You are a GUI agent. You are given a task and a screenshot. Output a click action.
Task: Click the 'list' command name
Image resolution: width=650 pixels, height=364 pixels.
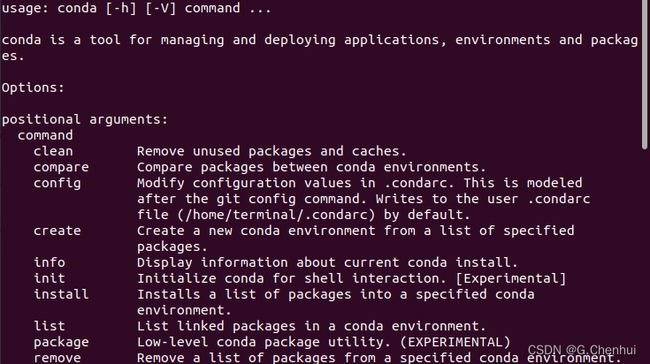[x=49, y=326]
